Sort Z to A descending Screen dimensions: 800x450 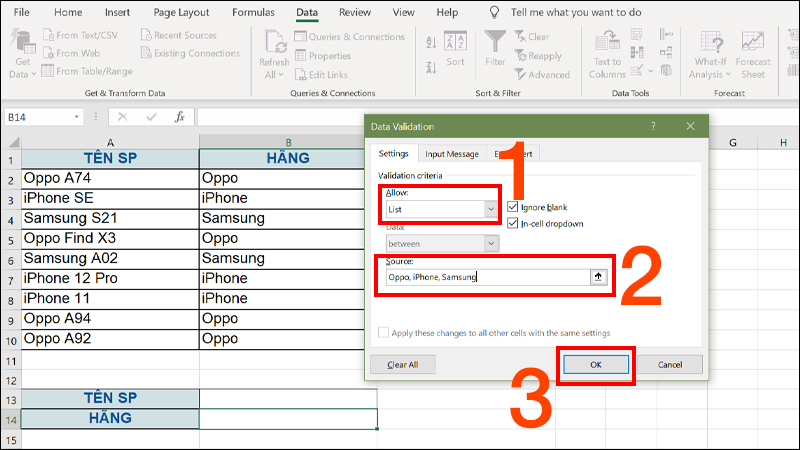pyautogui.click(x=431, y=67)
